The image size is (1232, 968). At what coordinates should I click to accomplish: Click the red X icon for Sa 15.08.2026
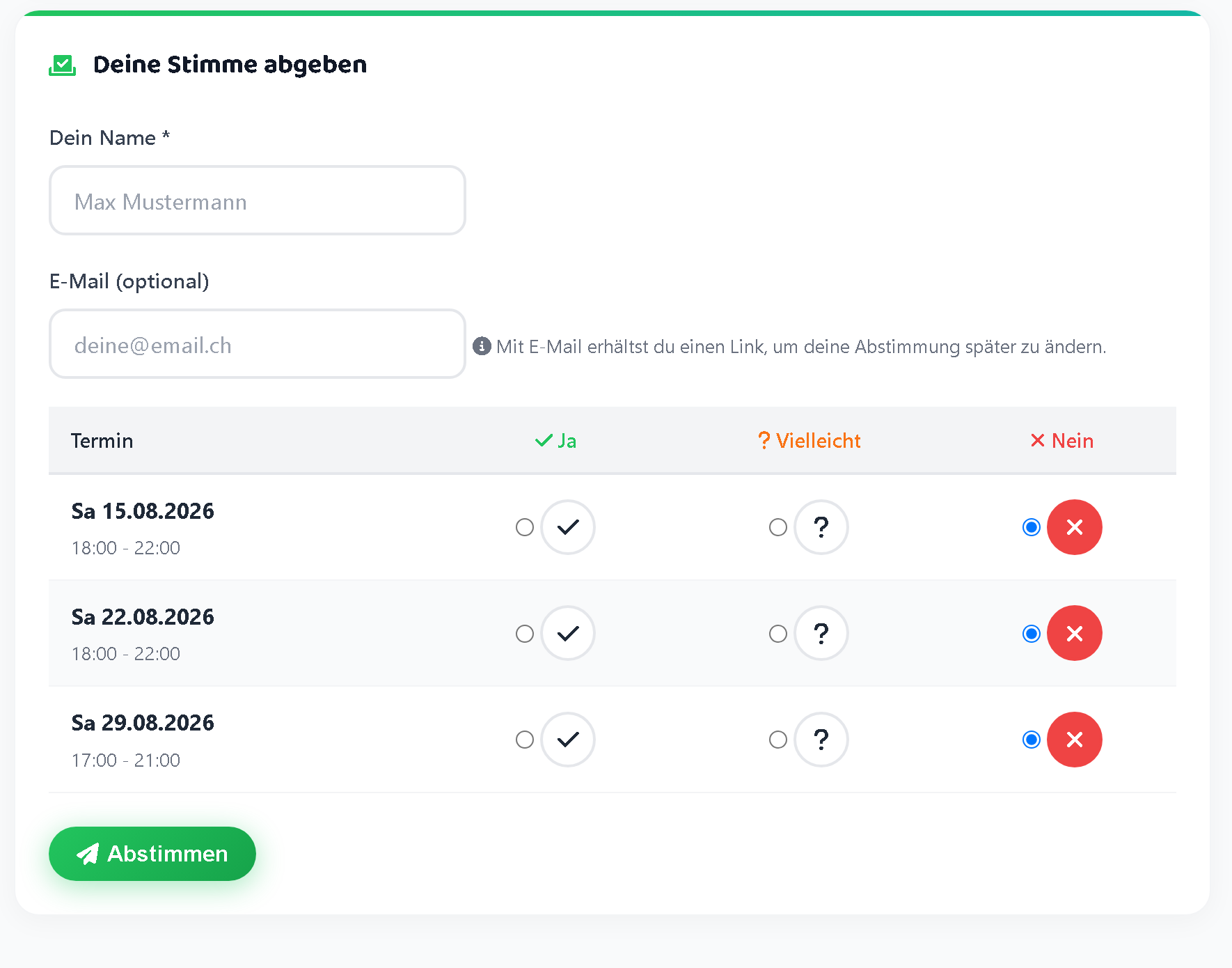pyautogui.click(x=1075, y=527)
